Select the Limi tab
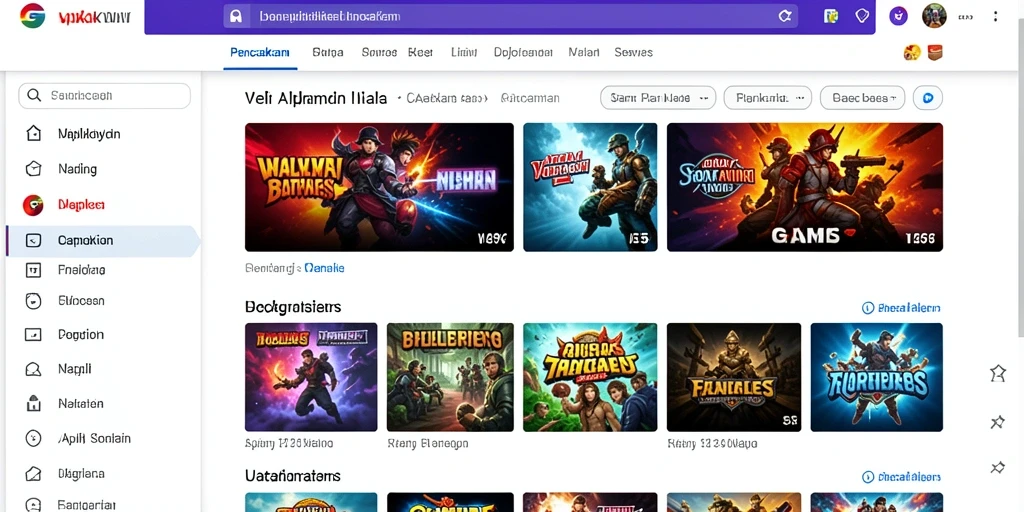The width and height of the screenshot is (1024, 512). 464,52
